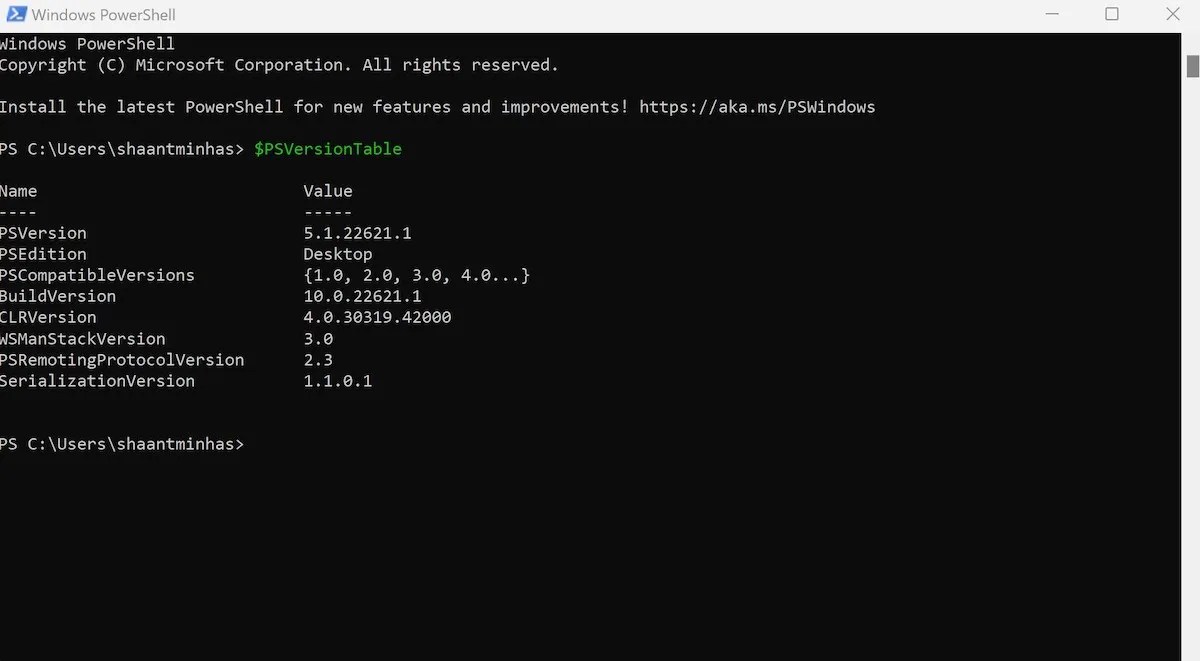
Task: Click the maximize button
Action: 1111,14
